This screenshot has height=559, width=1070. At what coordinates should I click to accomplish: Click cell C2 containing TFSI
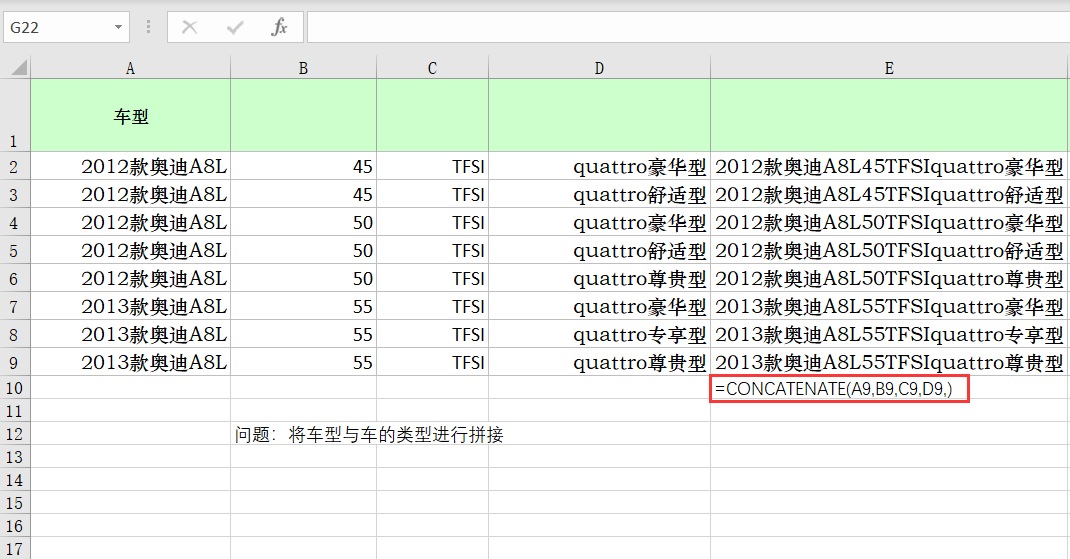pyautogui.click(x=432, y=167)
